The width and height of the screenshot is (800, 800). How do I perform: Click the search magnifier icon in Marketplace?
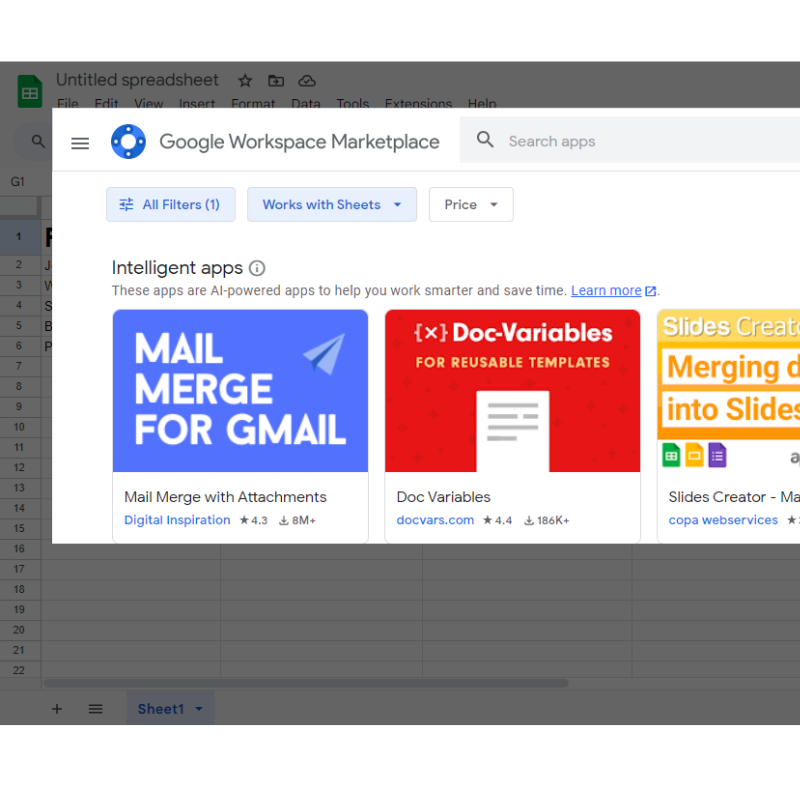485,139
